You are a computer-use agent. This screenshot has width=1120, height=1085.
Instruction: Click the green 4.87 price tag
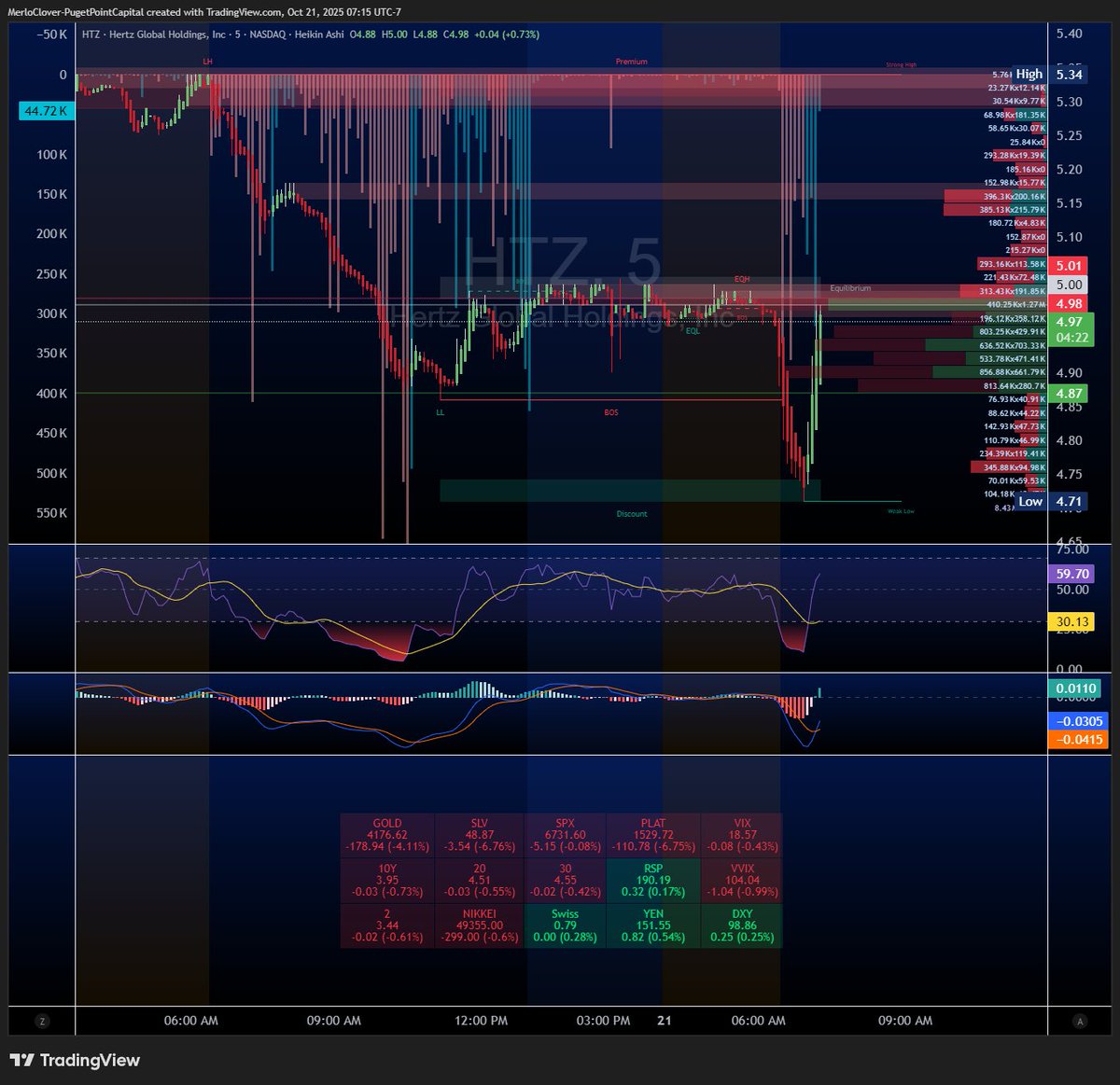point(1068,394)
